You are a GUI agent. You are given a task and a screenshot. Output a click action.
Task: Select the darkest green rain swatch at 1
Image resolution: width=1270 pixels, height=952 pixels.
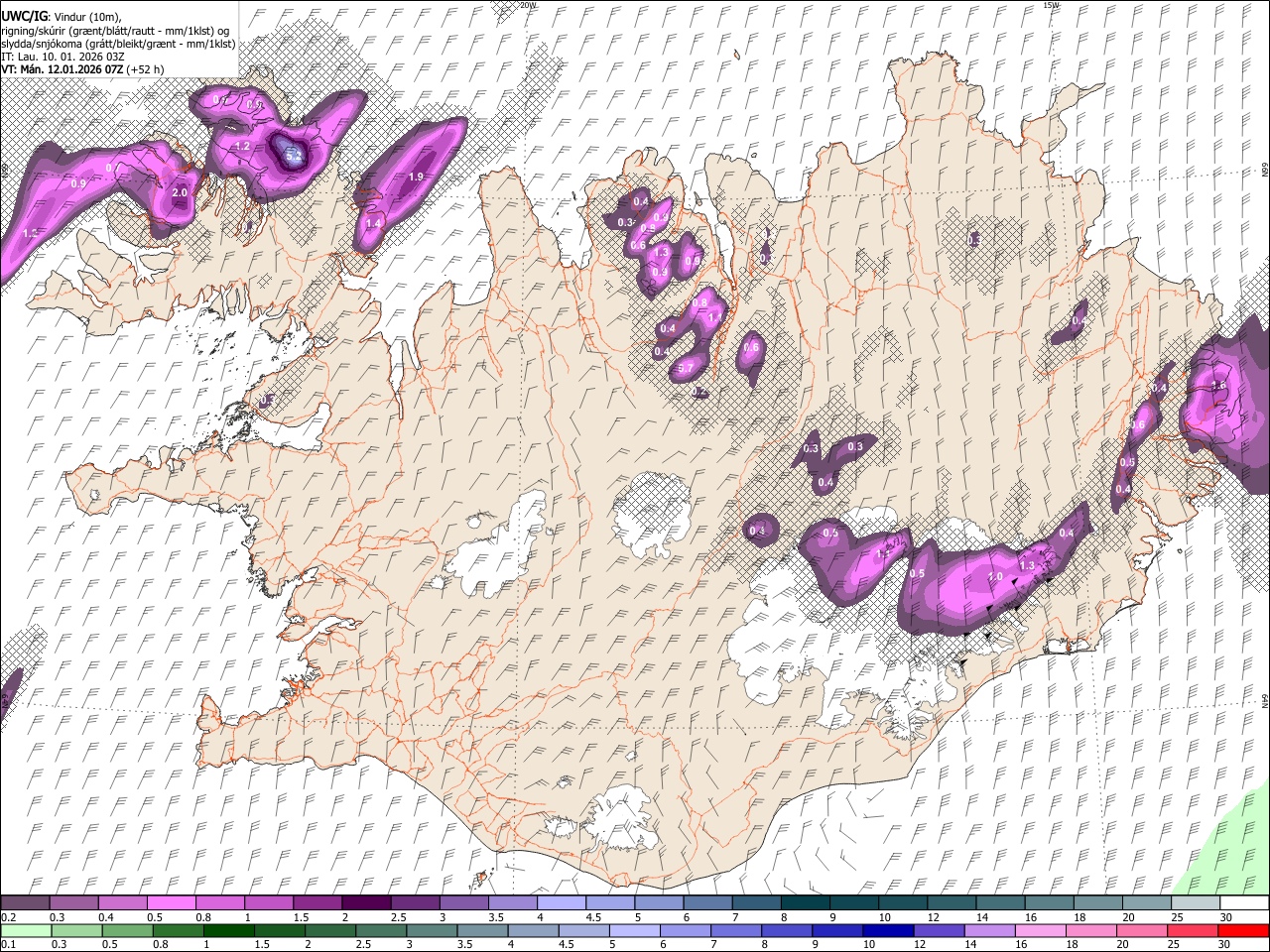pyautogui.click(x=229, y=931)
